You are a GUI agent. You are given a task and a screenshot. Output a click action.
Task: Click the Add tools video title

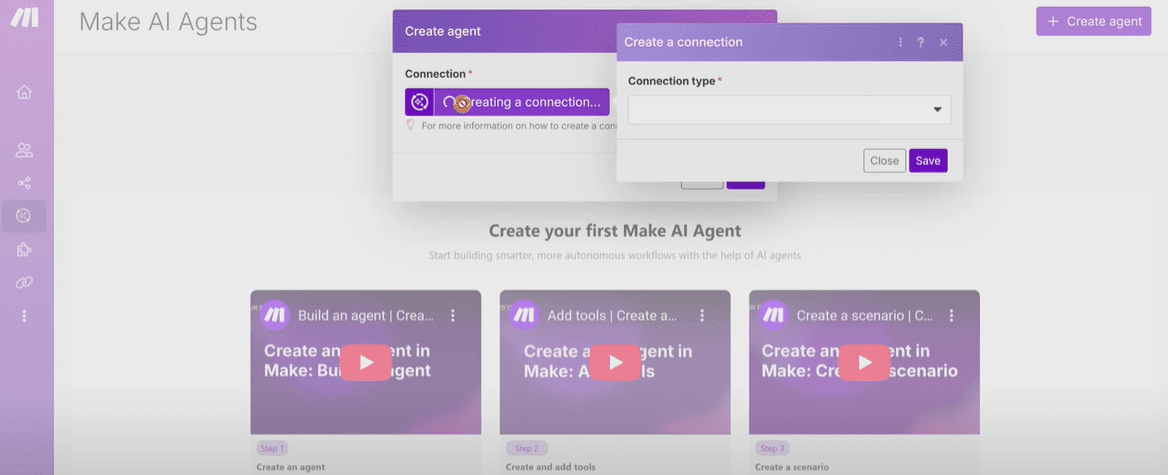click(x=612, y=316)
